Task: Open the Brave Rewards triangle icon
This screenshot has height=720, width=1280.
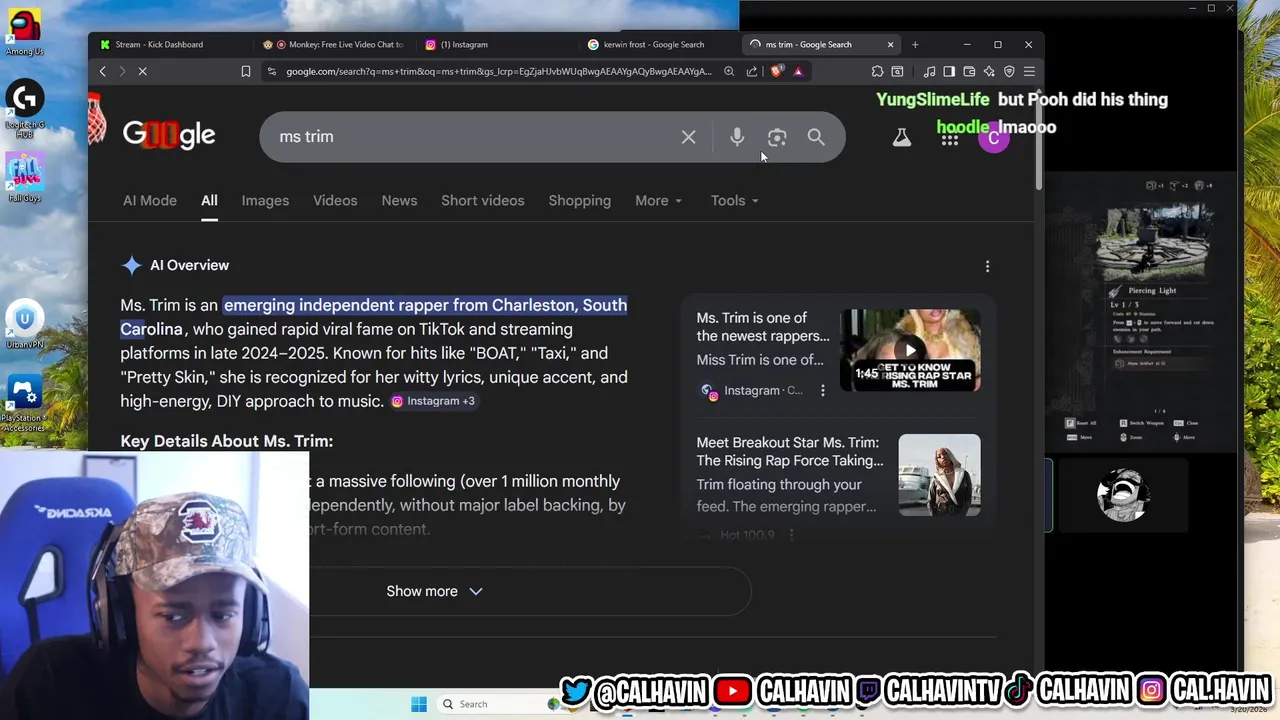Action: click(798, 71)
